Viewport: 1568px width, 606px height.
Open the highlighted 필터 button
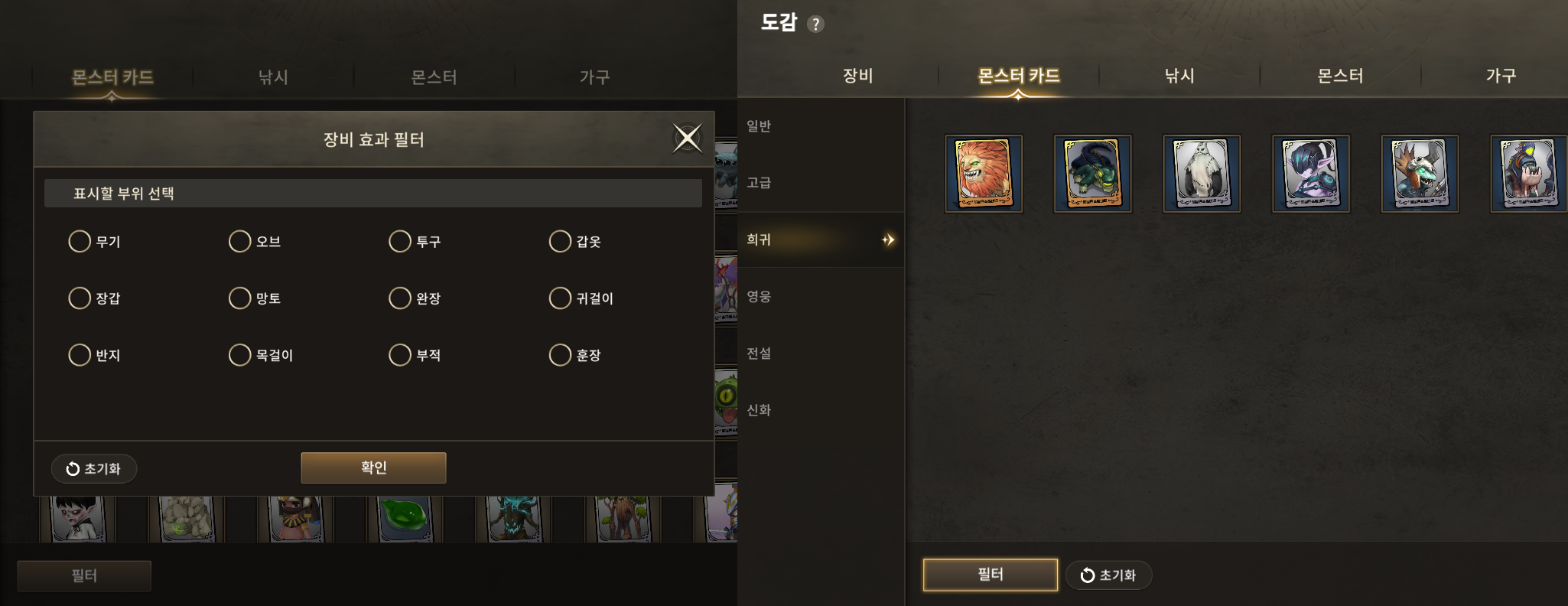[991, 575]
